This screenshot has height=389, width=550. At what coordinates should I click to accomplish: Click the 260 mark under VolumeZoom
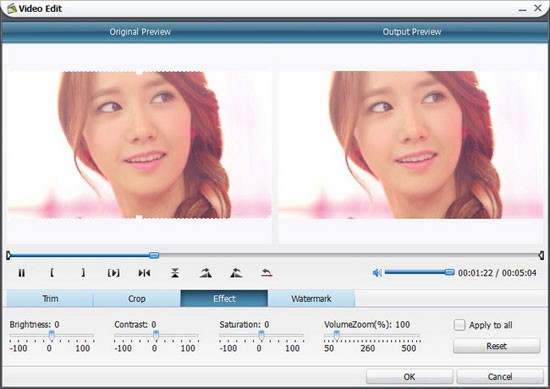(x=368, y=348)
